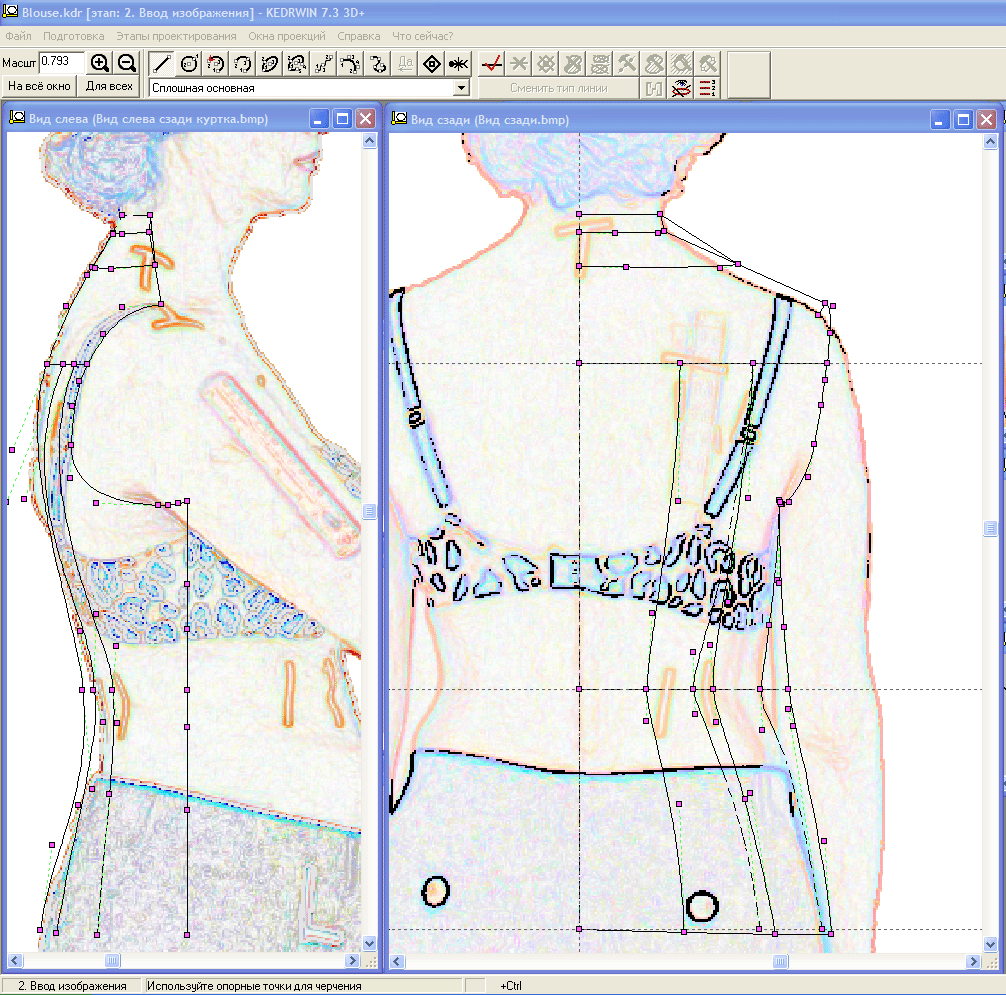Click the greyed bracket icon beside line type button
Image resolution: width=1006 pixels, height=995 pixels.
click(x=654, y=88)
